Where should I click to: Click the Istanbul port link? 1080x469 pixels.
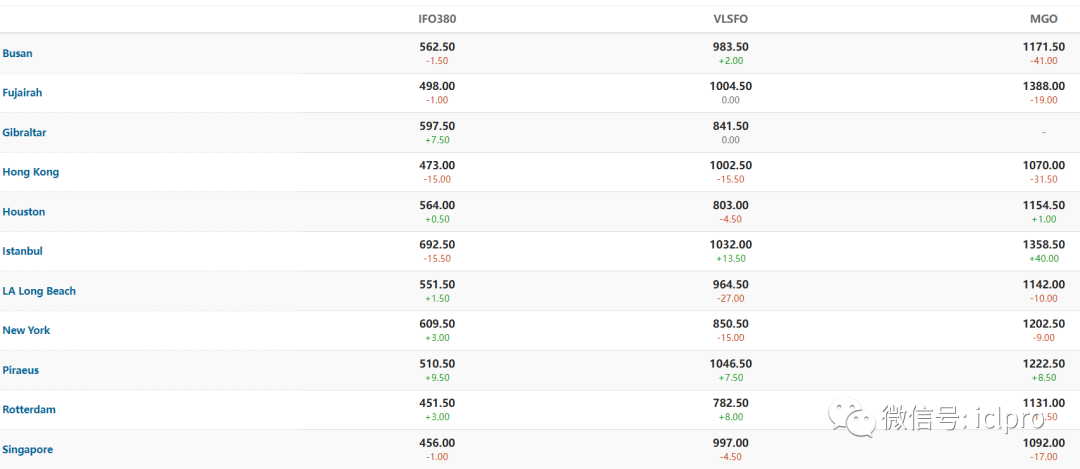(22, 251)
